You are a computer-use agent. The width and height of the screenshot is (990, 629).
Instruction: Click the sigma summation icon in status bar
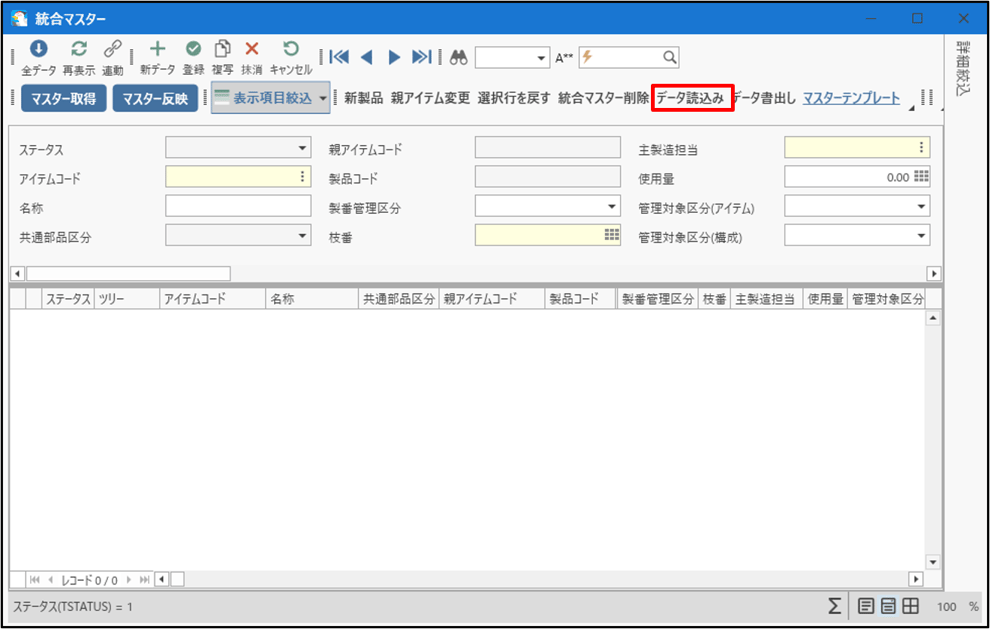pos(834,606)
